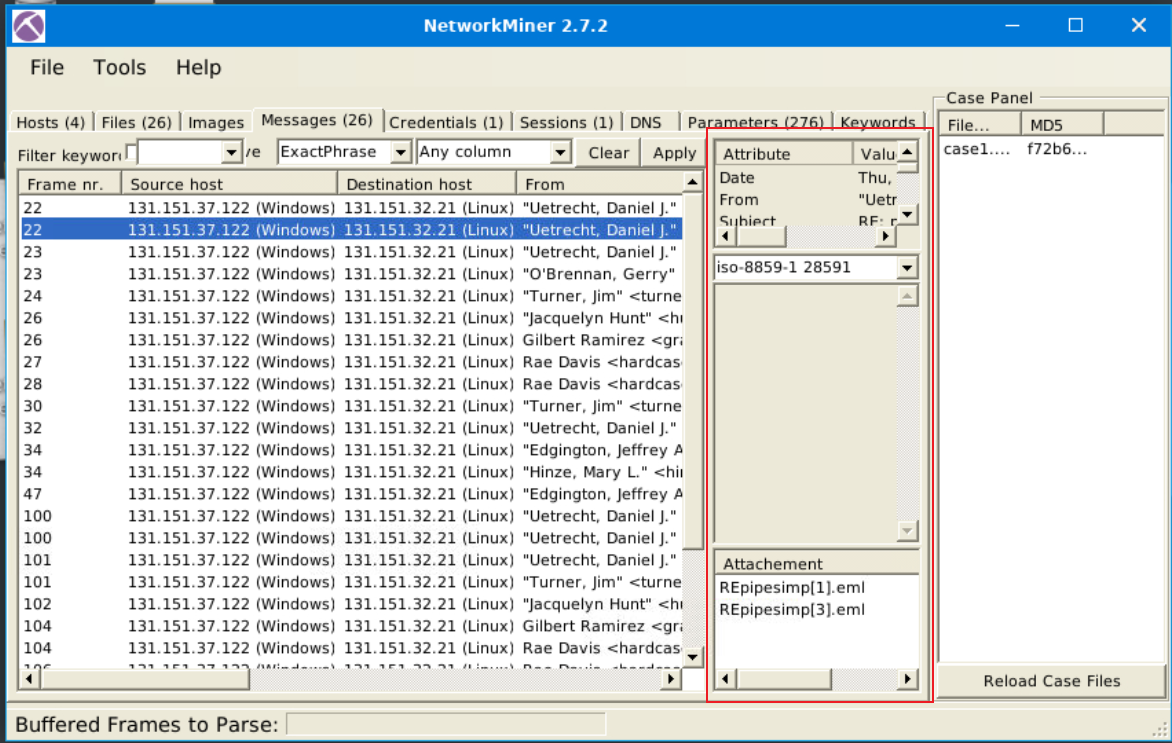Click the Attribute column header
Screen dimensions: 1172x743
(784, 154)
